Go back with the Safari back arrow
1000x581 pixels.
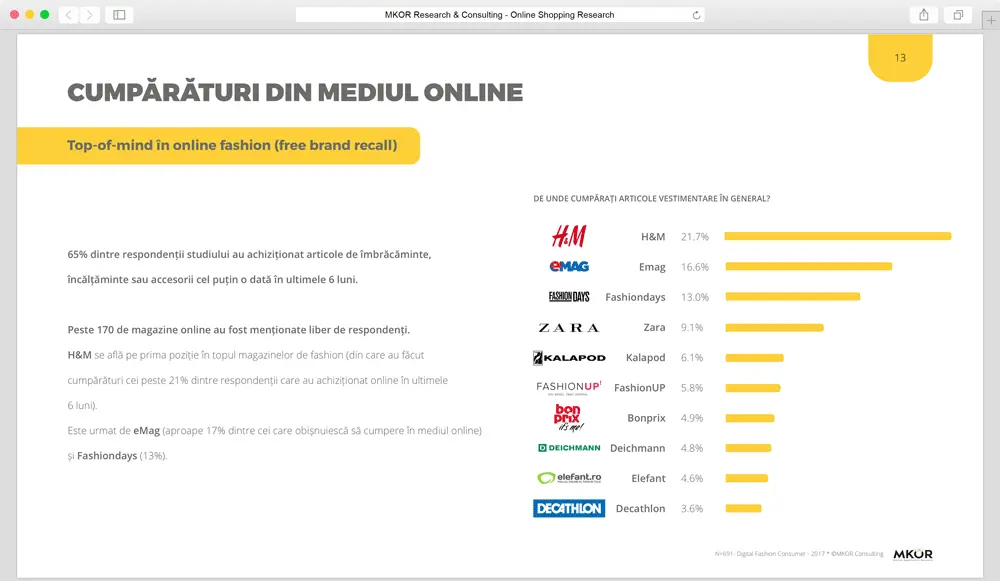(69, 15)
